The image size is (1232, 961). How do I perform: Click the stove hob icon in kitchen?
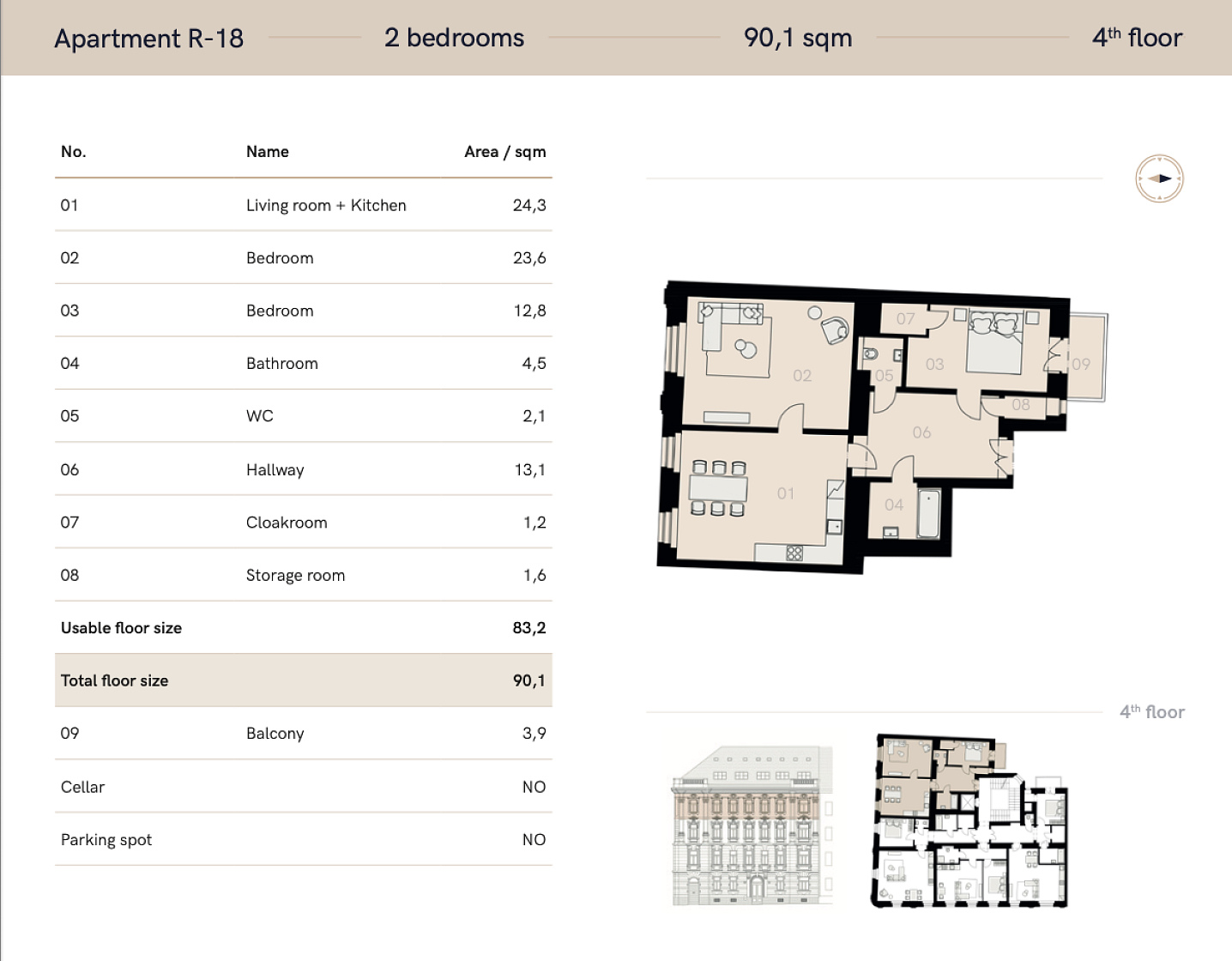794,553
